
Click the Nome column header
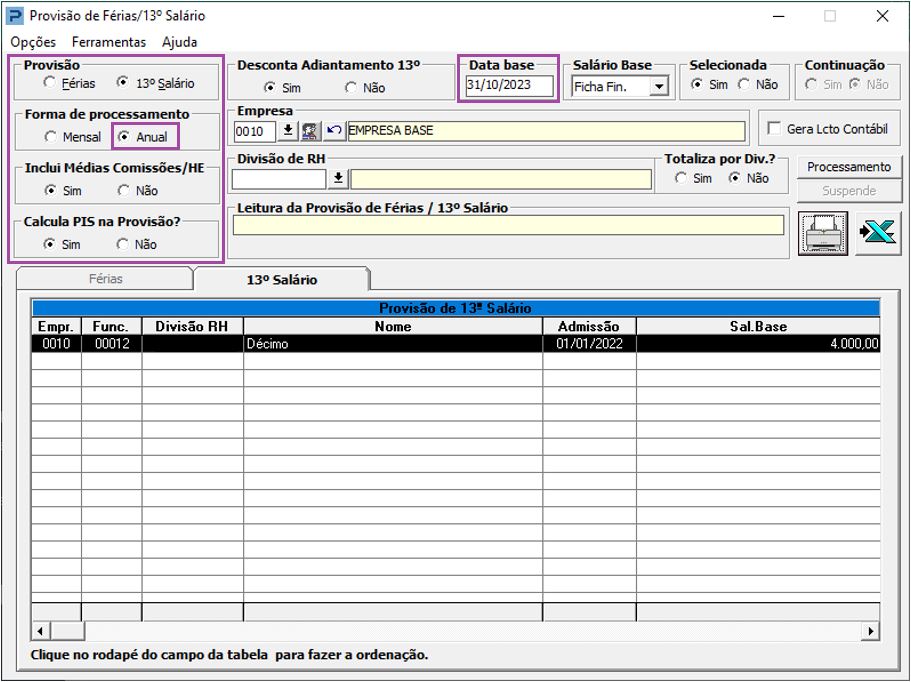[393, 326]
